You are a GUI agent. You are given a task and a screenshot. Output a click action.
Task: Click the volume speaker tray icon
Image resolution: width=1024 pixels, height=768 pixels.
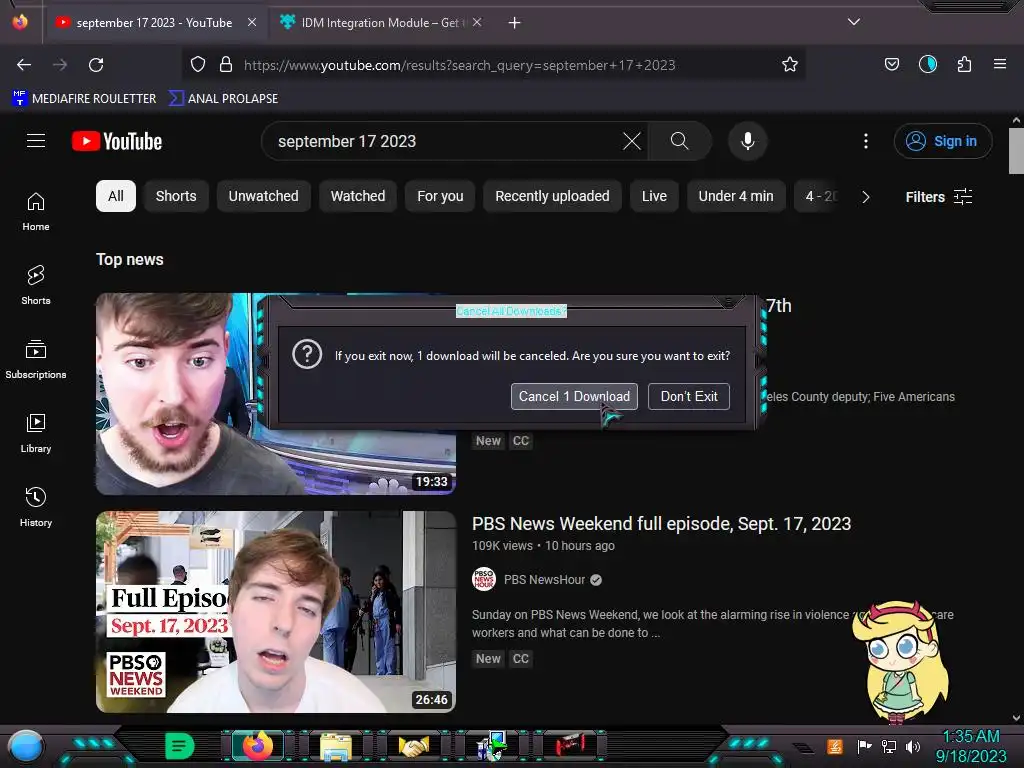912,746
